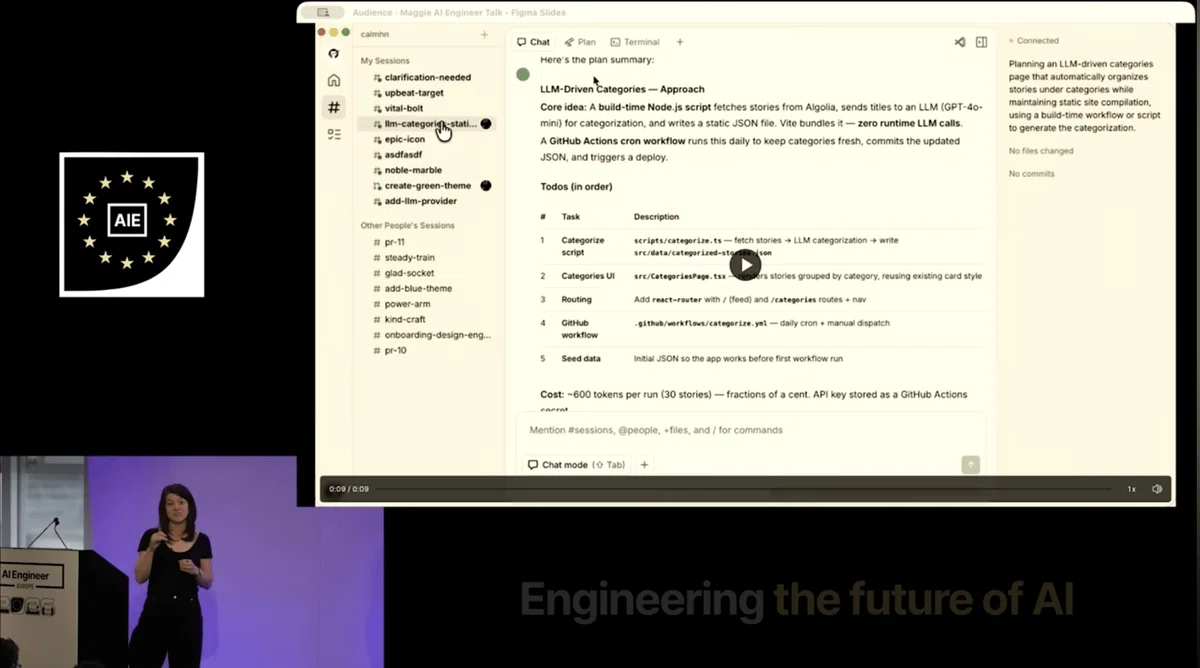Click the Routing task cell
The height and width of the screenshot is (668, 1200).
(x=576, y=299)
